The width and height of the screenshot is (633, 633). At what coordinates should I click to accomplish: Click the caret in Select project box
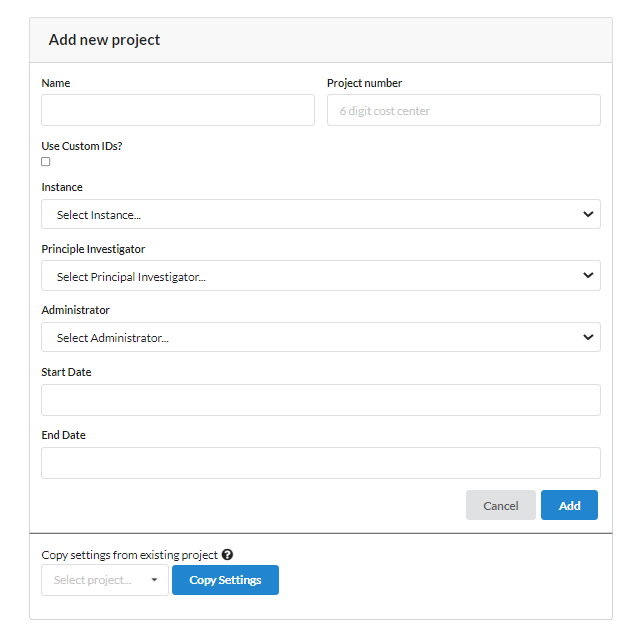pyautogui.click(x=154, y=580)
